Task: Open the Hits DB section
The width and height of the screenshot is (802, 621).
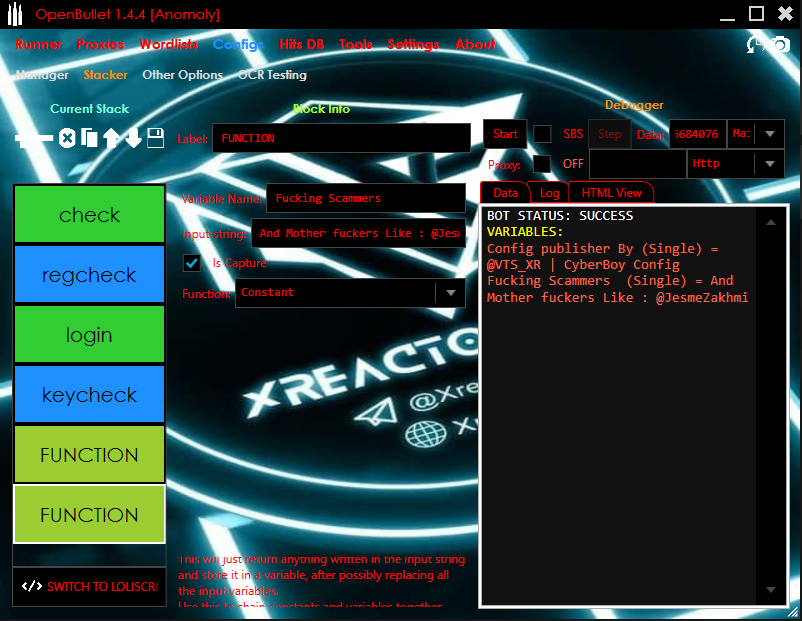Action: [302, 45]
